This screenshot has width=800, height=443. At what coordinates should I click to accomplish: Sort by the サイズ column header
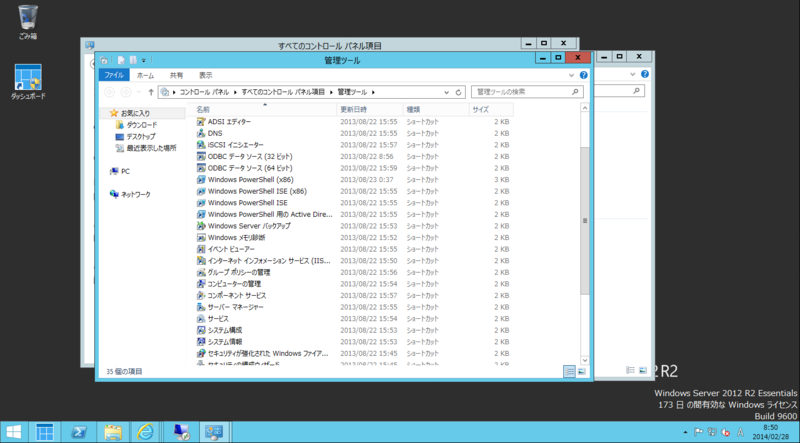(491, 109)
